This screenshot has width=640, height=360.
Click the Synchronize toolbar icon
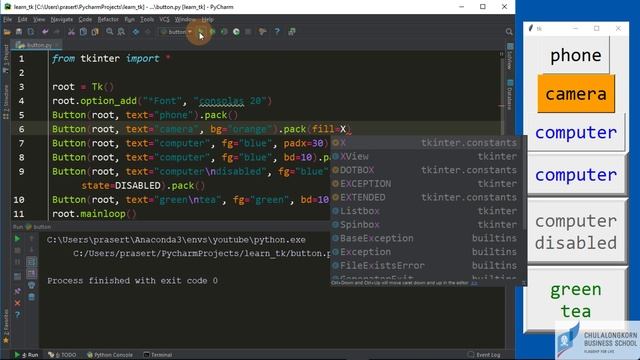pos(31,32)
